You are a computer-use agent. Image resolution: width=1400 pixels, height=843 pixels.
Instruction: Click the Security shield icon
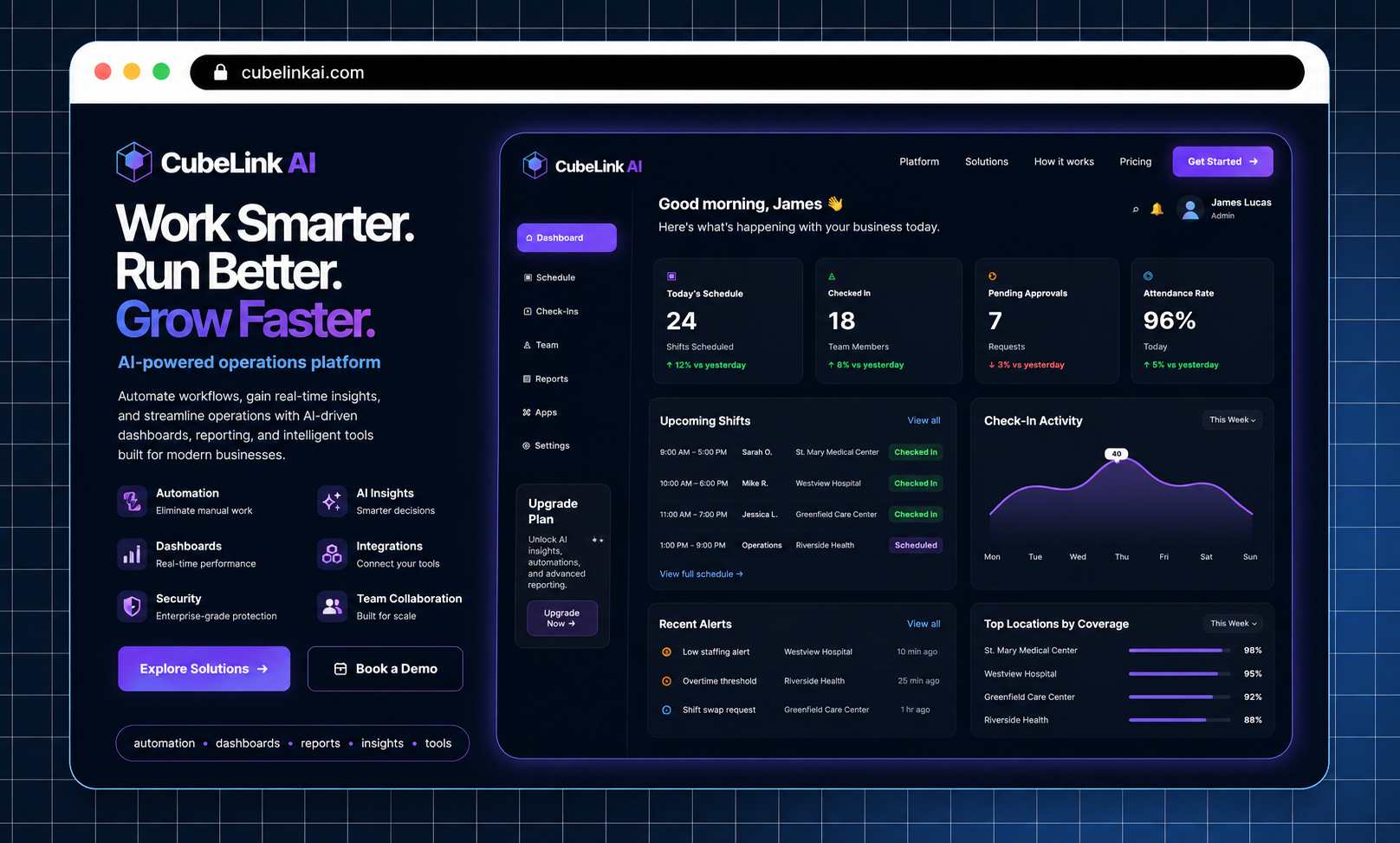(x=133, y=606)
